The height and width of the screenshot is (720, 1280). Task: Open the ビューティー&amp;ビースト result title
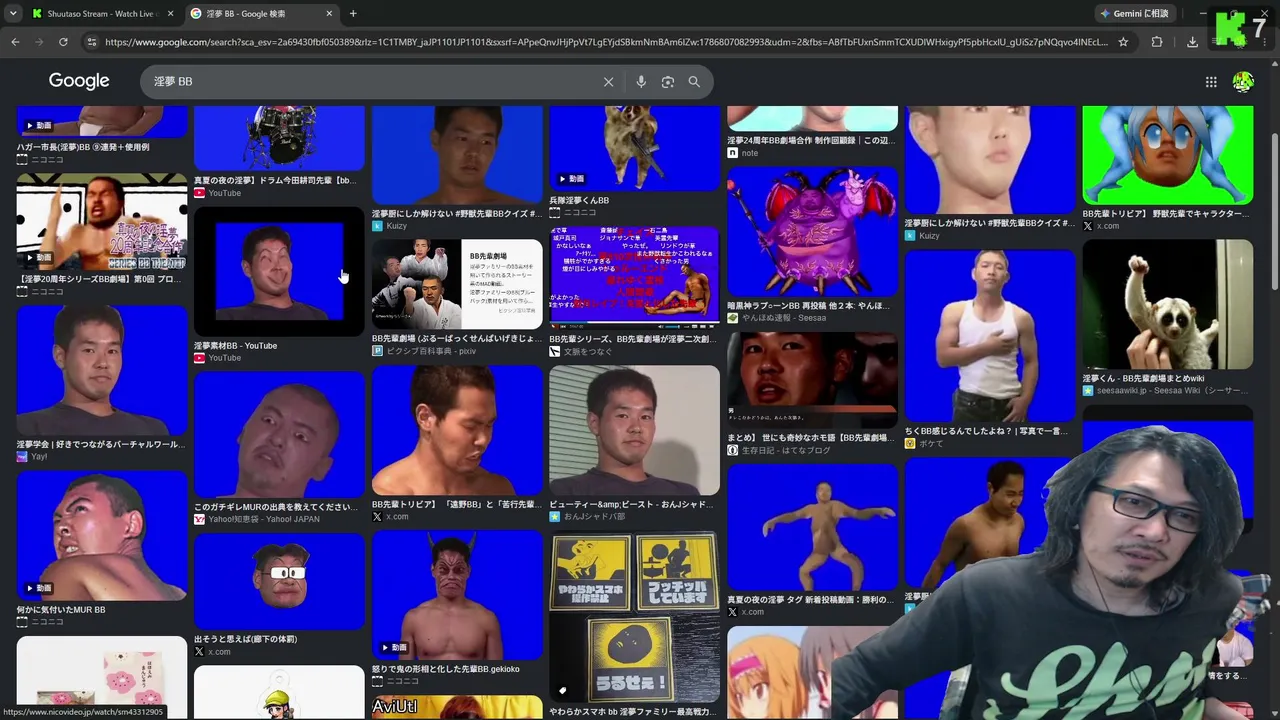(x=631, y=504)
